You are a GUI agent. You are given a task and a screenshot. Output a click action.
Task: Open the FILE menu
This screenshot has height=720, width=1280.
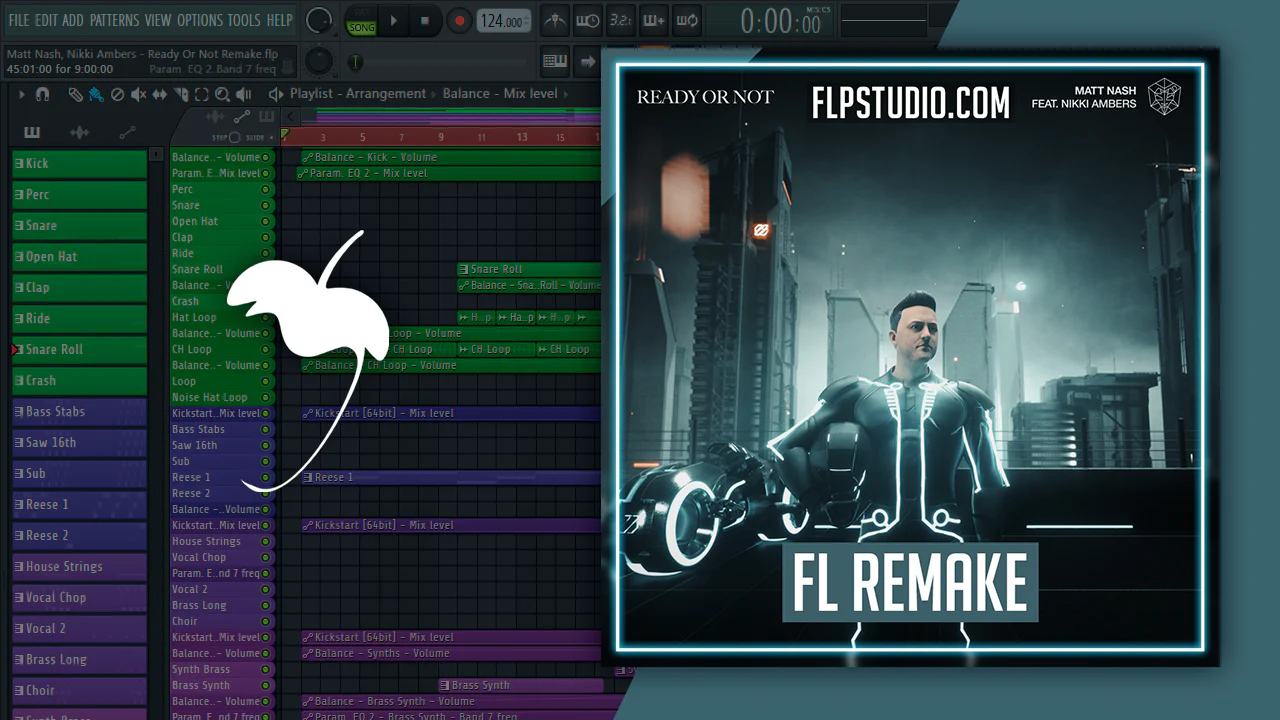(19, 20)
